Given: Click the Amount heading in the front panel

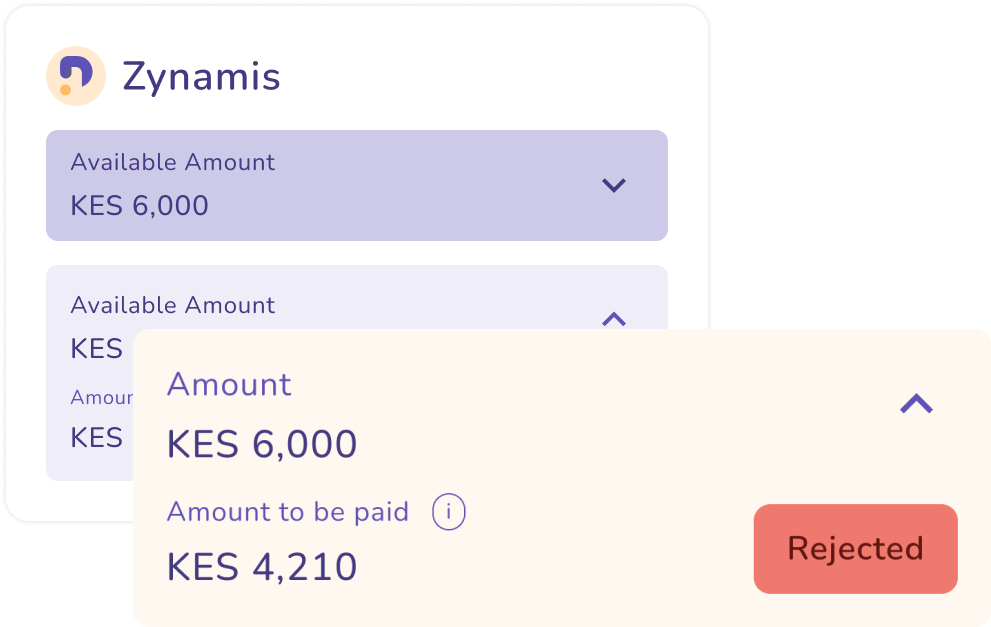Looking at the screenshot, I should click(x=229, y=384).
